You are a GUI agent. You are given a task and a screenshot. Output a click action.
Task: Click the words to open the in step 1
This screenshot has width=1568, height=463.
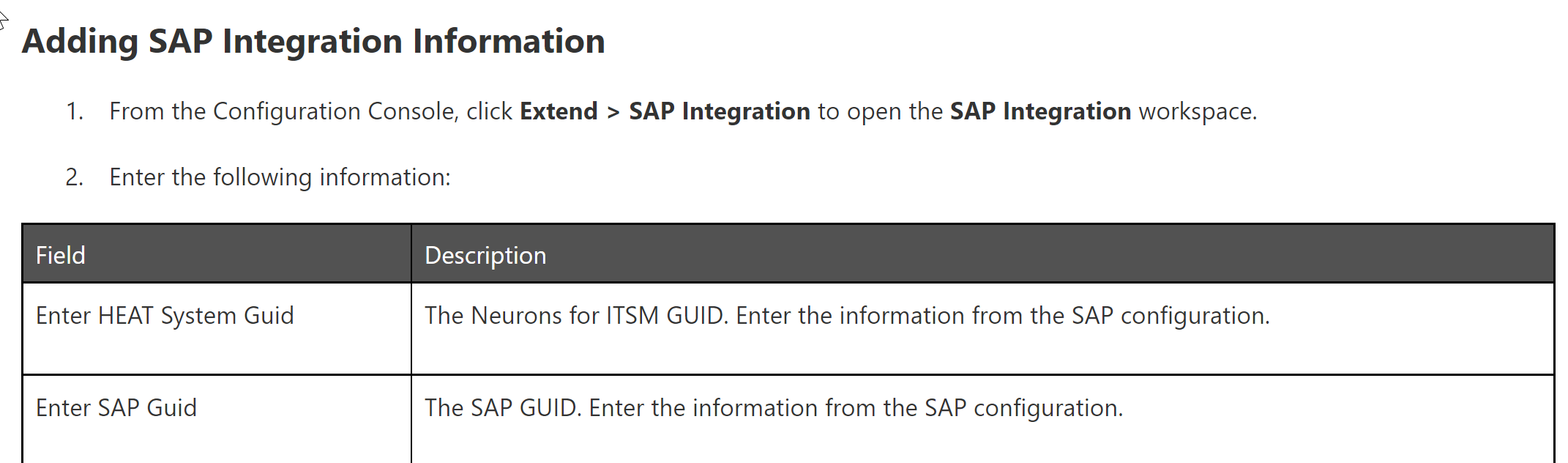pyautogui.click(x=880, y=111)
